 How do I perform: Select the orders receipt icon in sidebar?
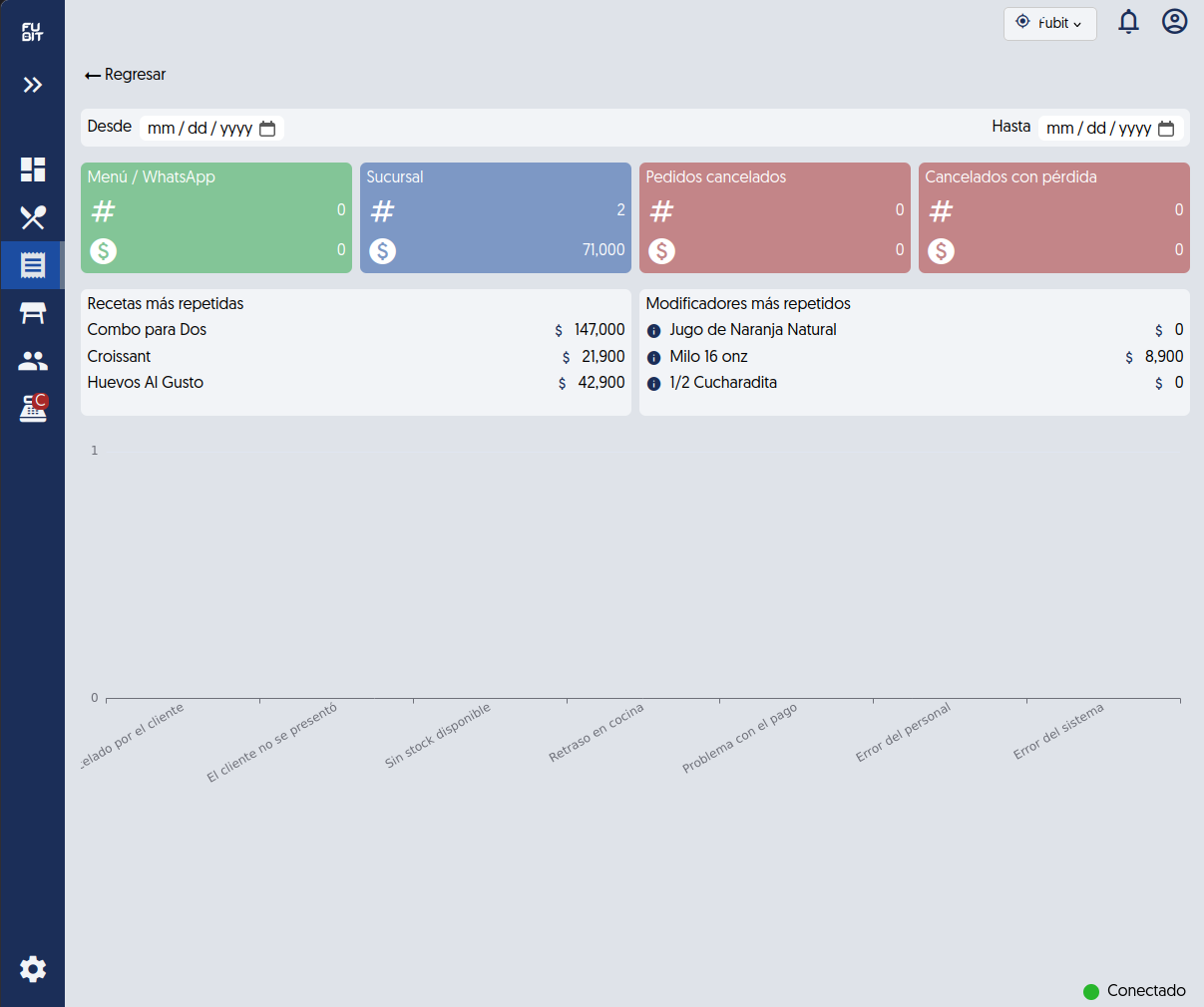(33, 265)
